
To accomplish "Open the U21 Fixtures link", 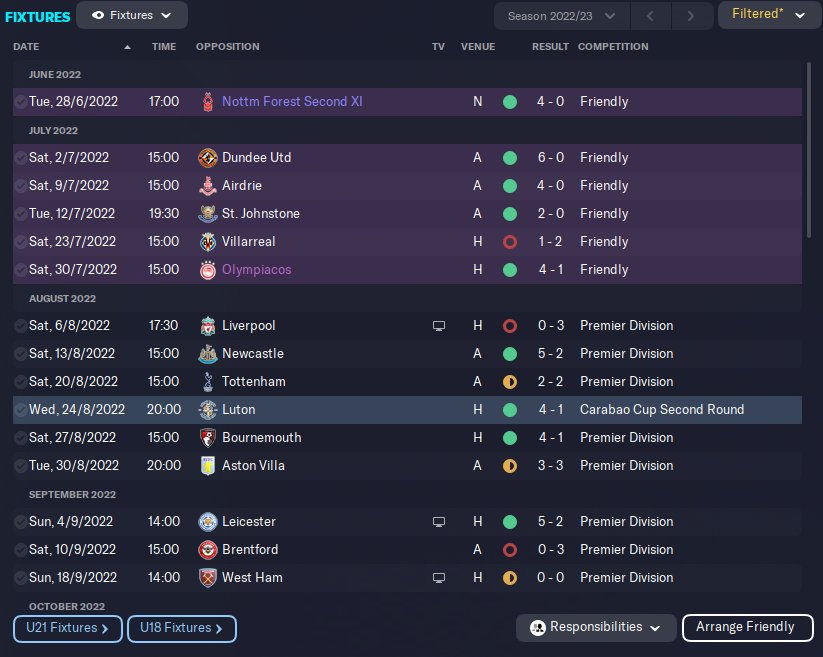I will 68,628.
